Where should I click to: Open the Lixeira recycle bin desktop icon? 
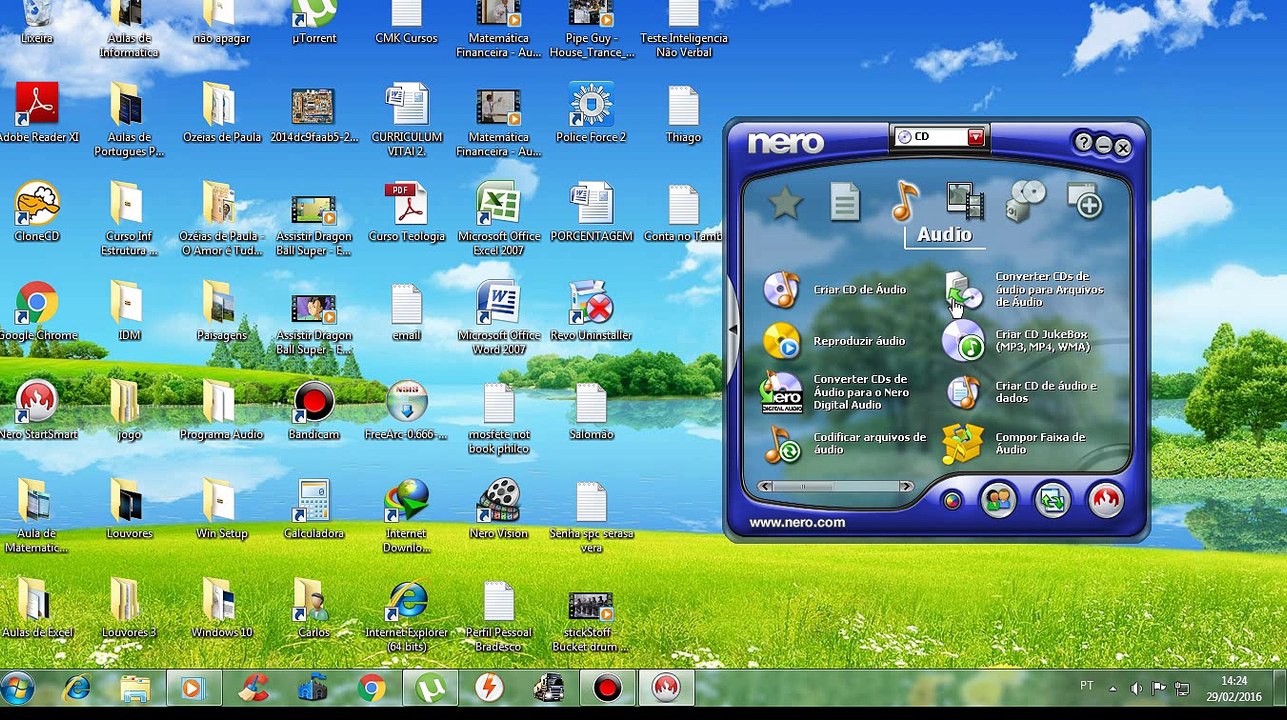click(x=37, y=24)
